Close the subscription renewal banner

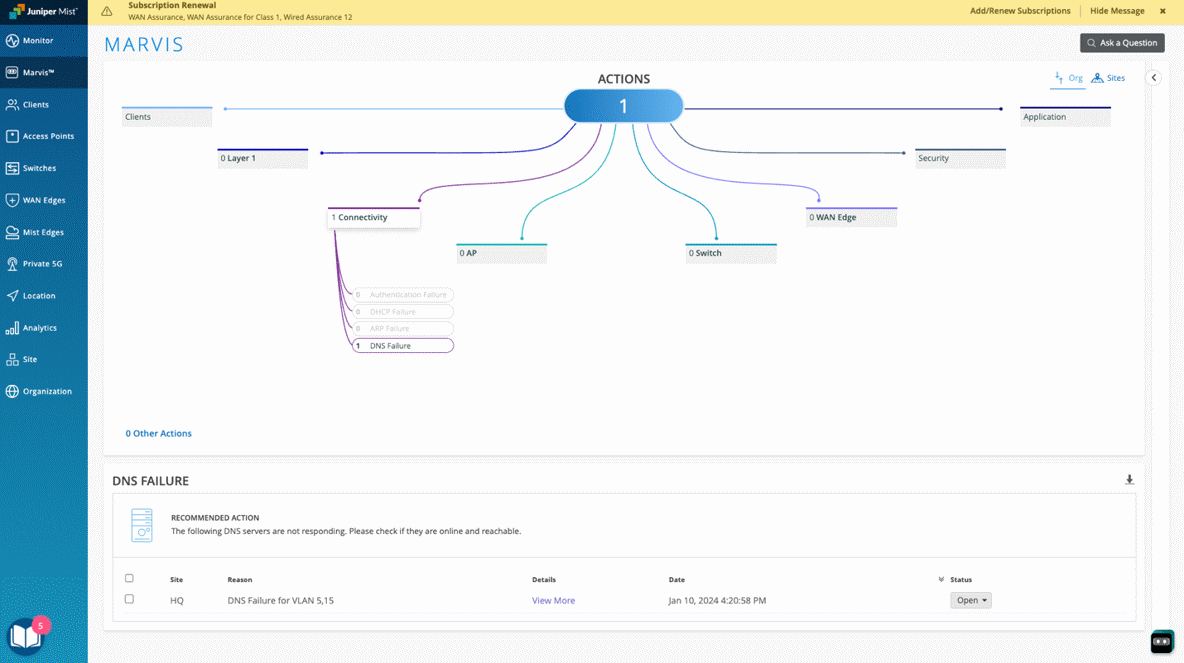[x=1162, y=11]
